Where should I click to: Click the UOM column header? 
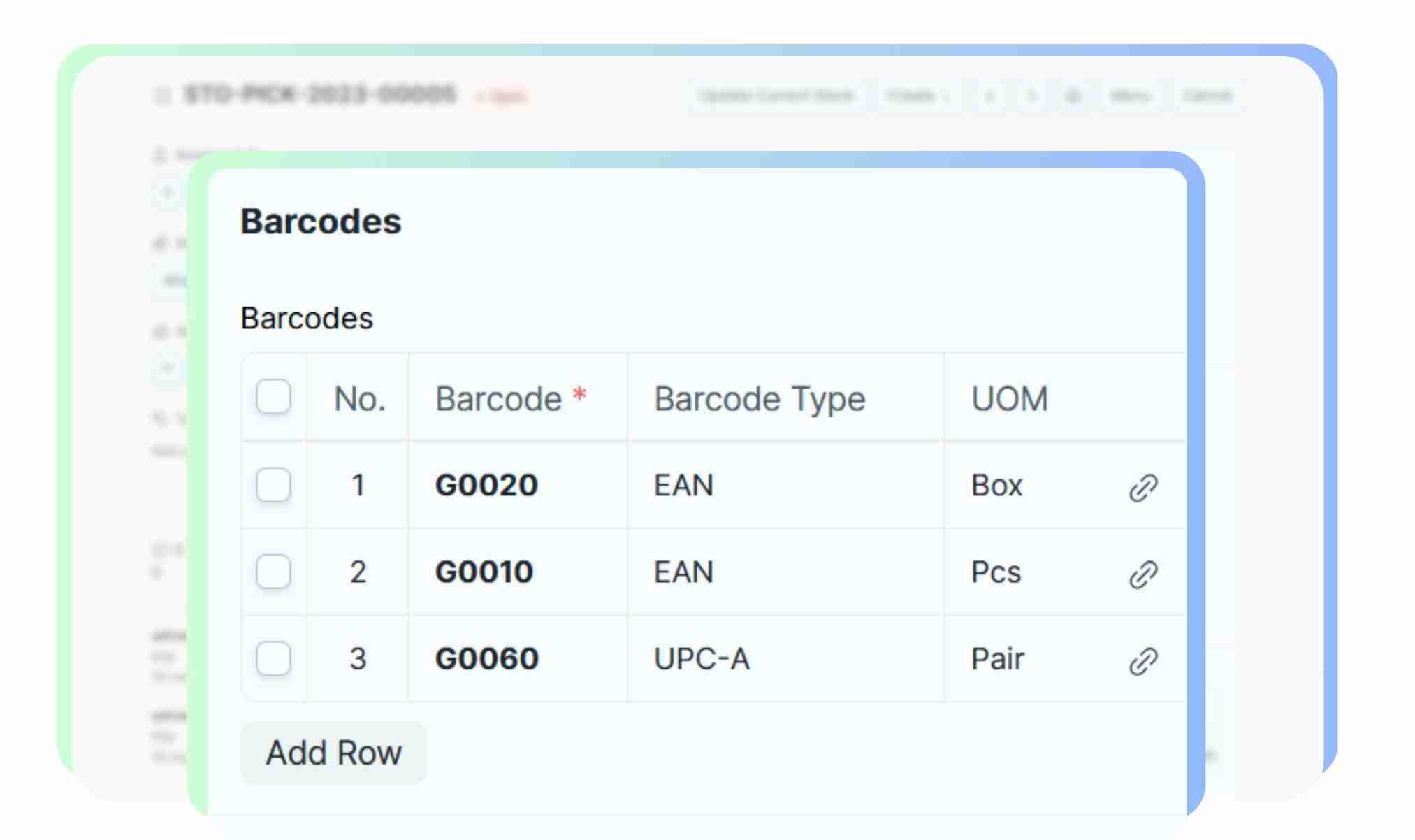point(1009,399)
